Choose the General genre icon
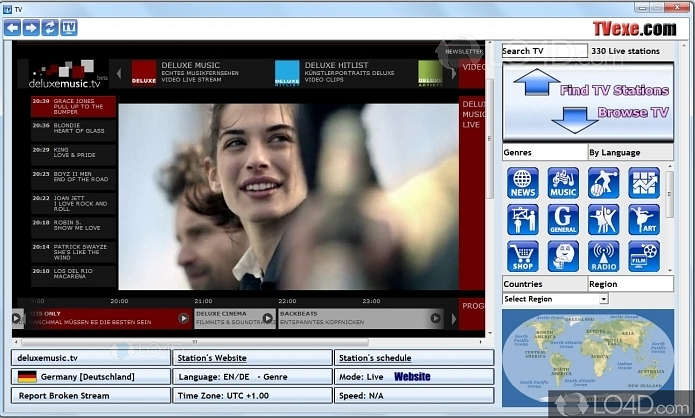This screenshot has height=418, width=695. click(563, 219)
